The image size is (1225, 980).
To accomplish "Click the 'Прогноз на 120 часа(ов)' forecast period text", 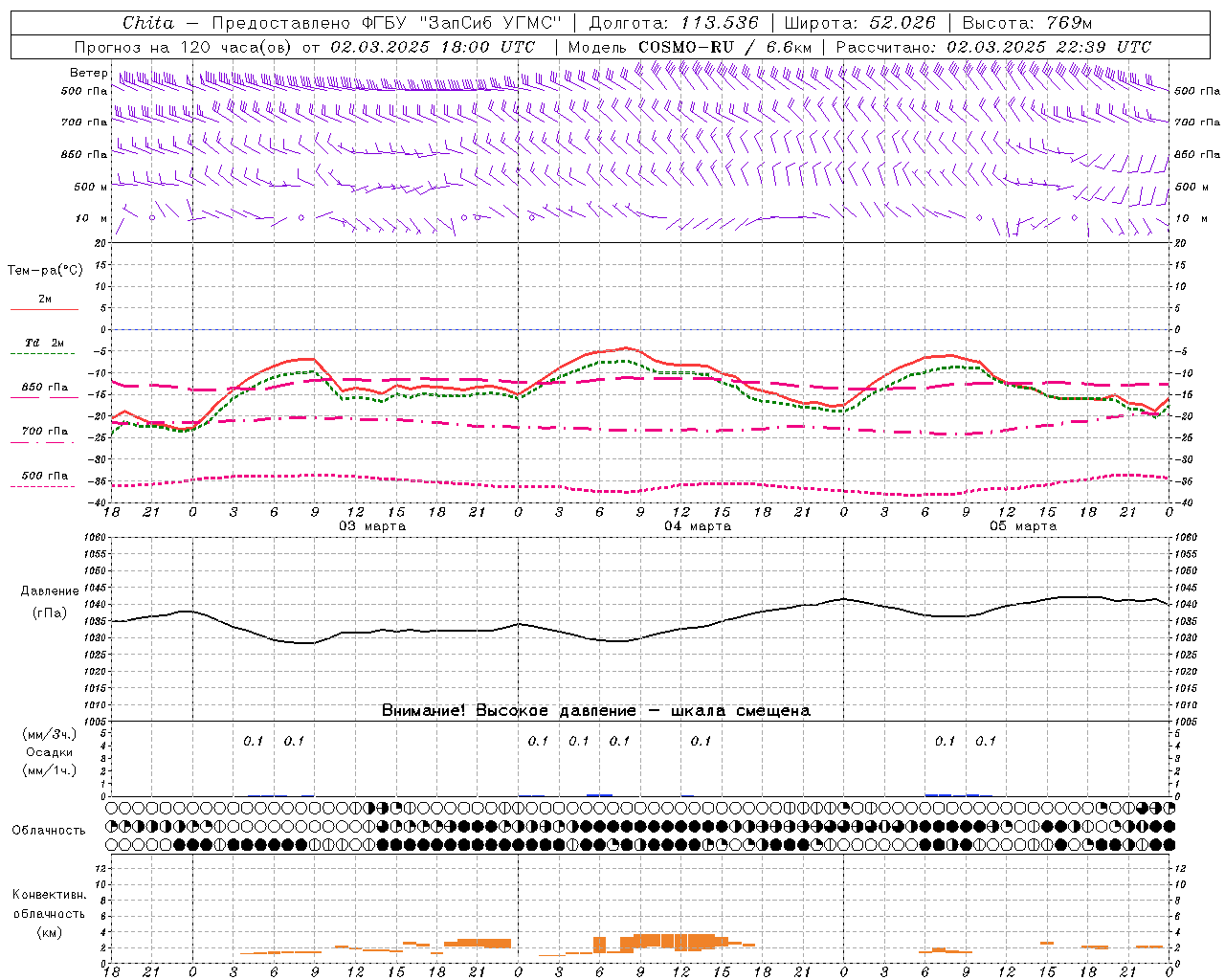I will coord(184,47).
